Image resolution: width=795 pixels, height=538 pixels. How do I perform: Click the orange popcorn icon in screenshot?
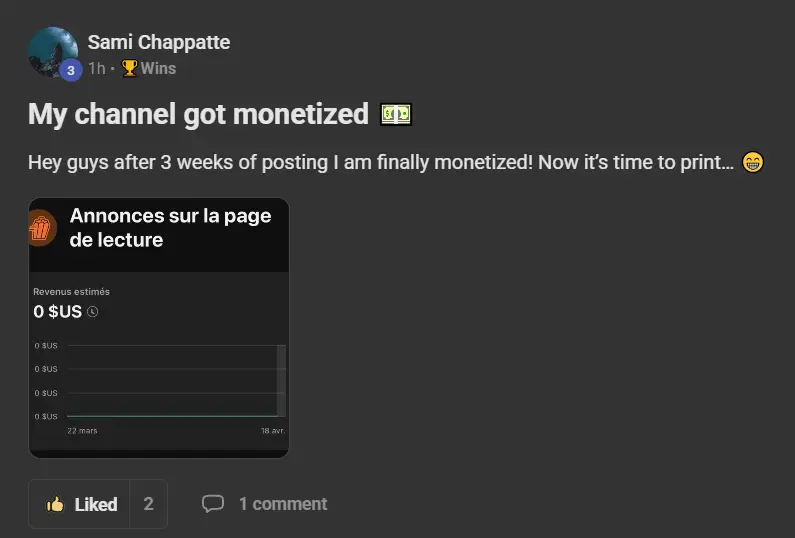(42, 228)
